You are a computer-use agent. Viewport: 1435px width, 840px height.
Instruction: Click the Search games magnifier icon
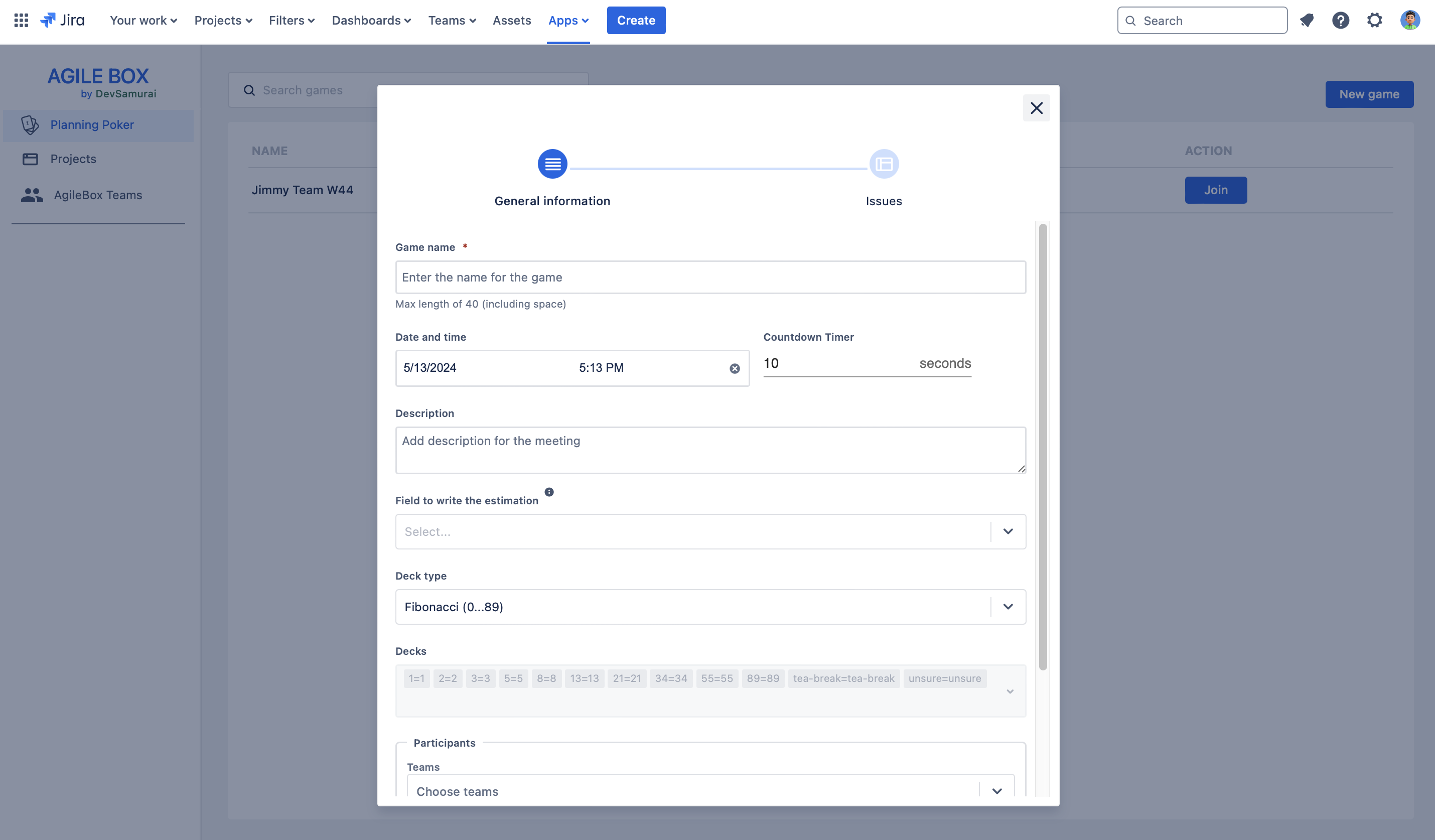(249, 90)
